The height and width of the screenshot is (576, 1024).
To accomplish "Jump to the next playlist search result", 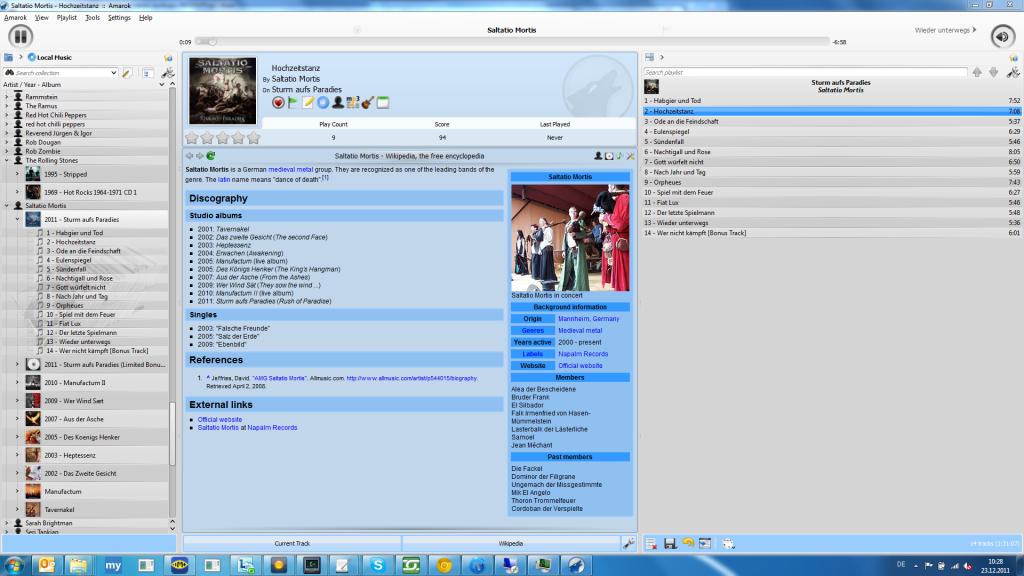I will coord(993,72).
